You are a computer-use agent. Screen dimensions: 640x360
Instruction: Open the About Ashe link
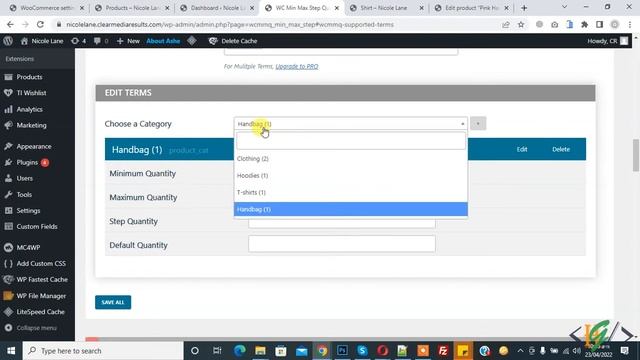tap(163, 41)
